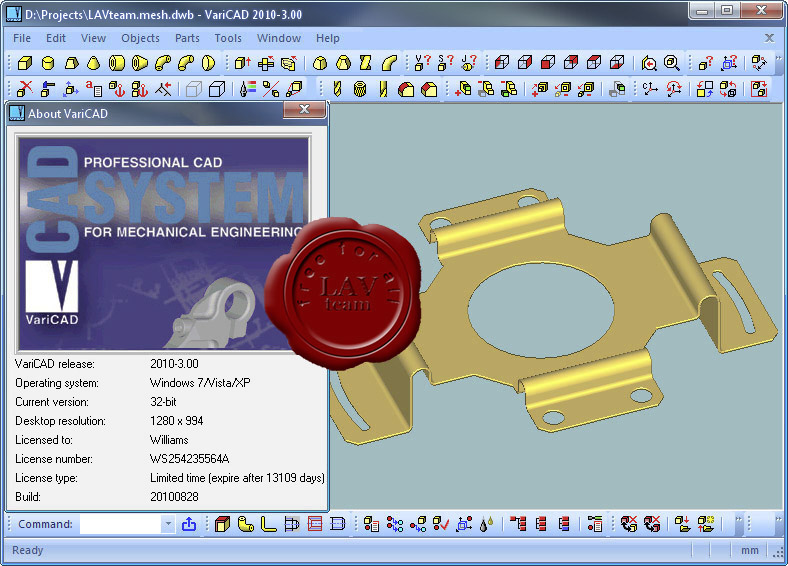Click the anchor insertion point icon
Screen dimensions: 788x566
tap(117, 89)
